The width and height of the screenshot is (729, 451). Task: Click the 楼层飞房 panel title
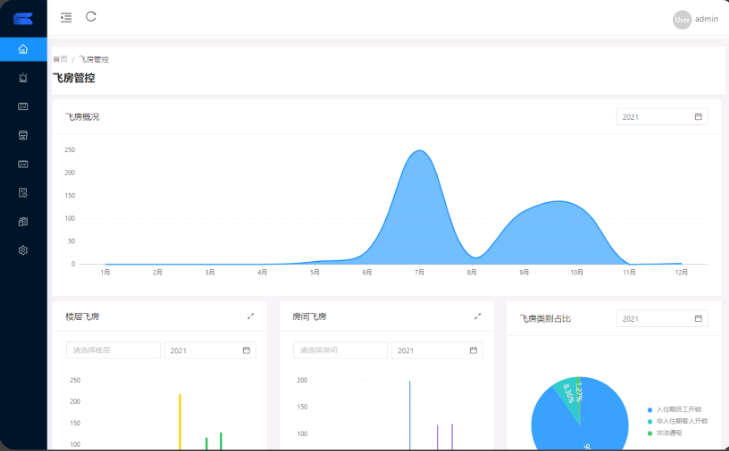coord(82,317)
